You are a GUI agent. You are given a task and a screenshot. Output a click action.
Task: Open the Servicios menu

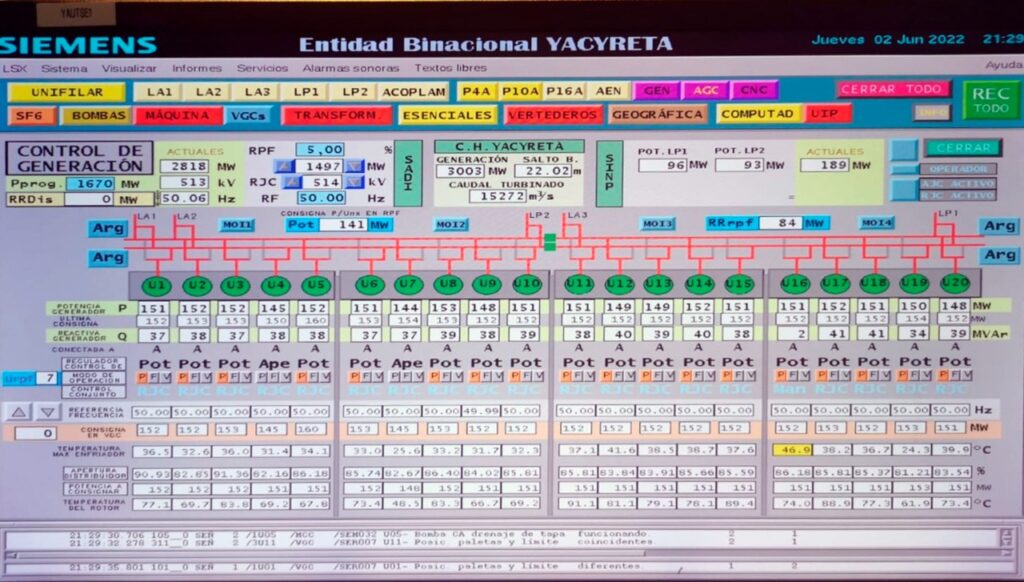click(262, 68)
